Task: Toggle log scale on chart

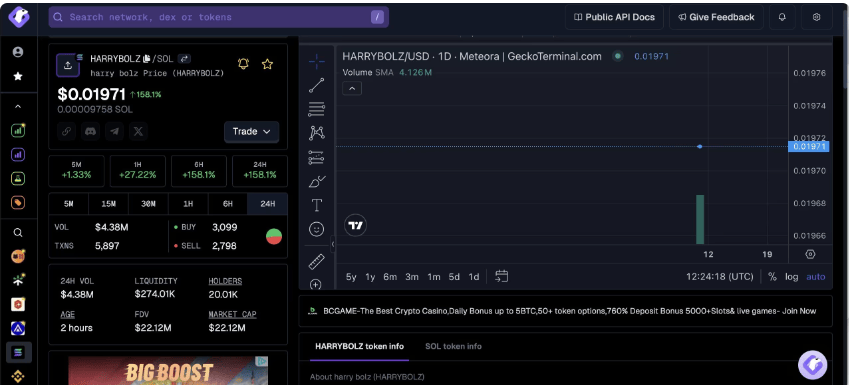Action: point(792,277)
